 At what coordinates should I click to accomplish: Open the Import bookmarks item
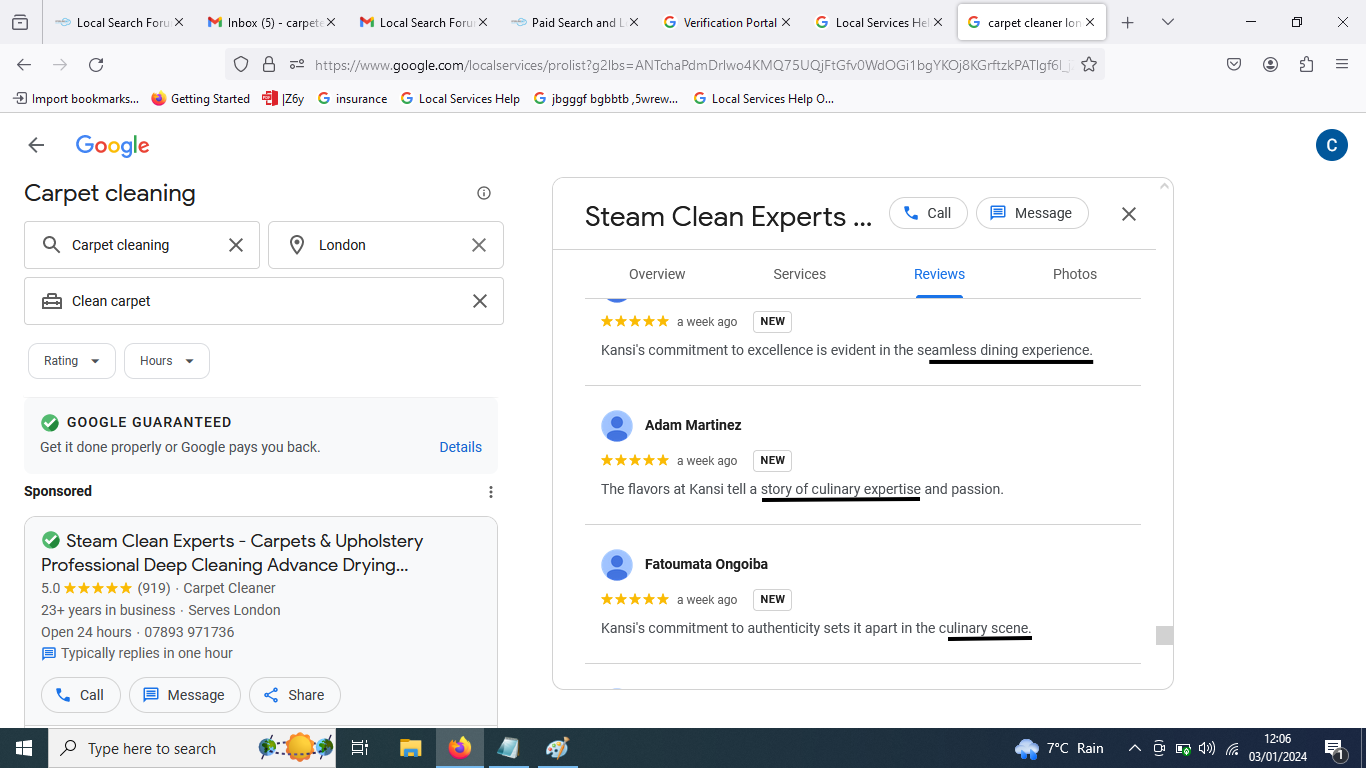coord(76,99)
